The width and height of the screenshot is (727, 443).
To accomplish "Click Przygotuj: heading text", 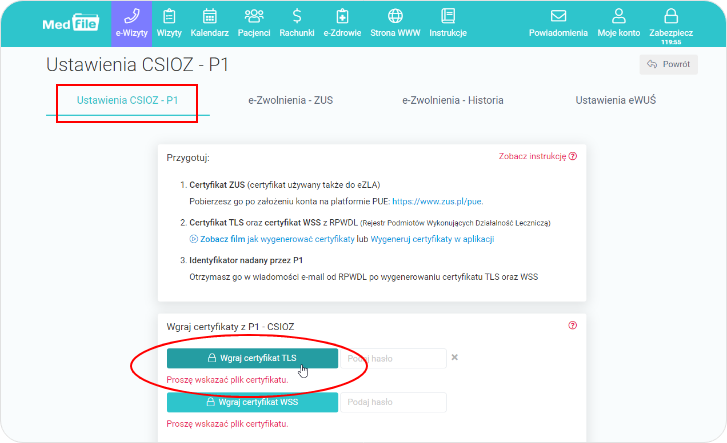I will pos(188,158).
